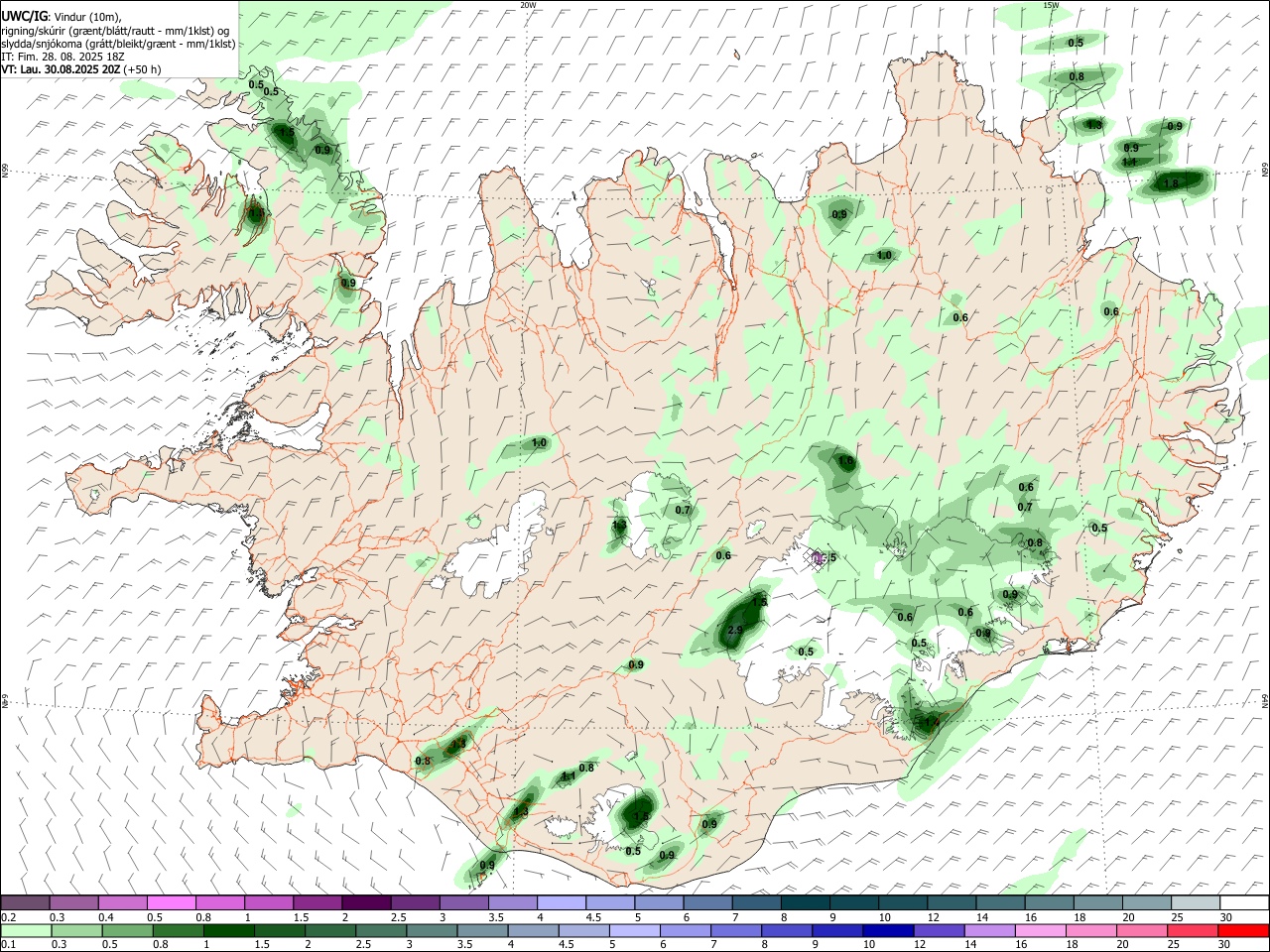This screenshot has width=1270, height=952.
Task: Select the white swatch labelled 30, upper legend row
Action: (1243, 903)
